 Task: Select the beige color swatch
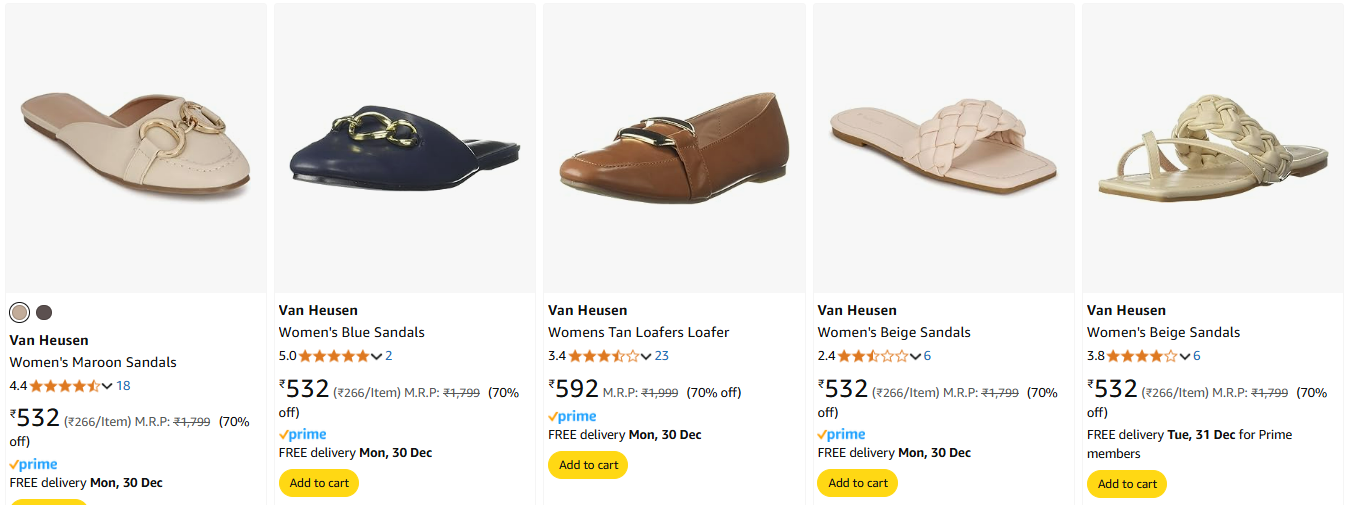click(19, 313)
